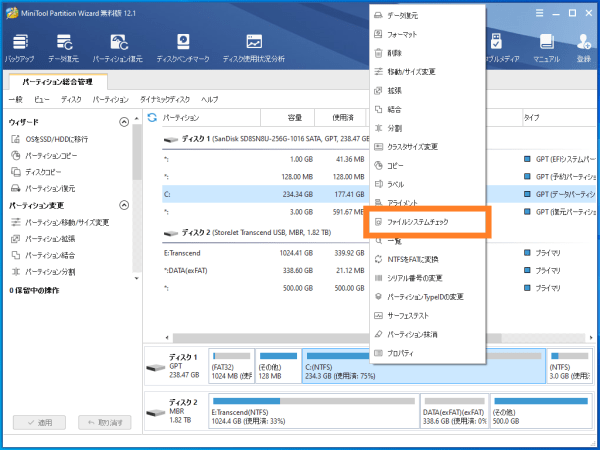The width and height of the screenshot is (600, 450).
Task: Click the タイプ column header
Action: click(x=559, y=117)
